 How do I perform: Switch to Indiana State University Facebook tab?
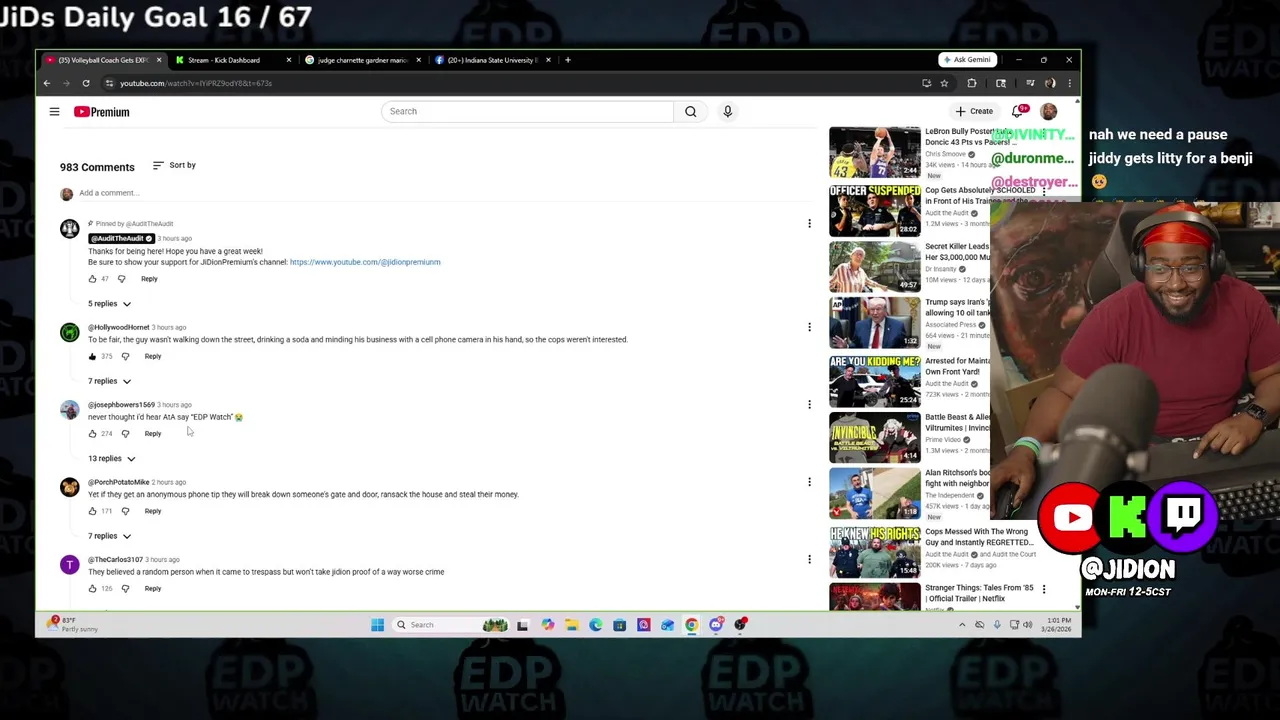[490, 60]
